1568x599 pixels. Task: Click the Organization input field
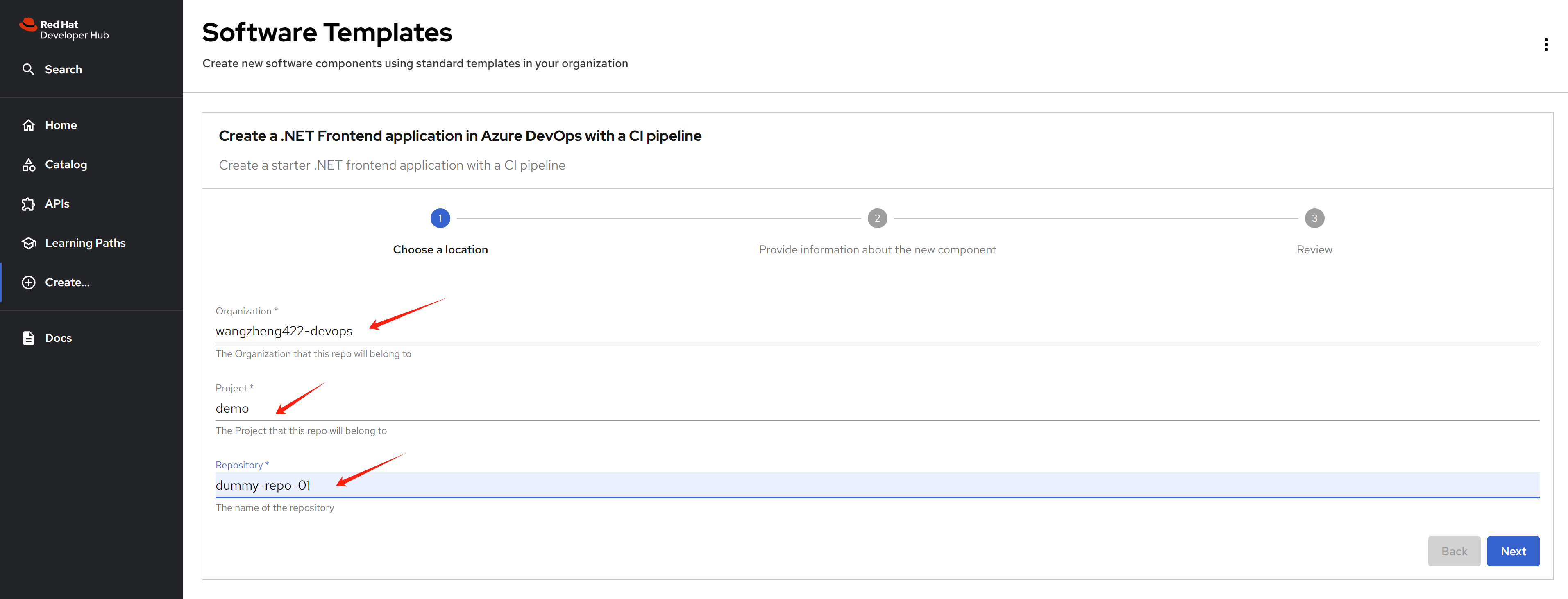coord(876,331)
